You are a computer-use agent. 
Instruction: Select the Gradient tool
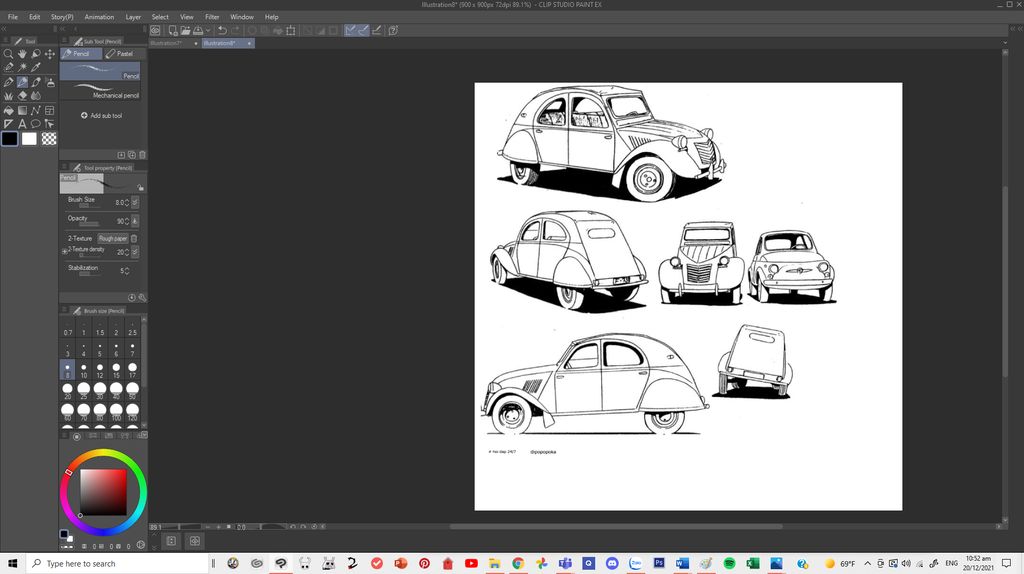click(x=22, y=110)
